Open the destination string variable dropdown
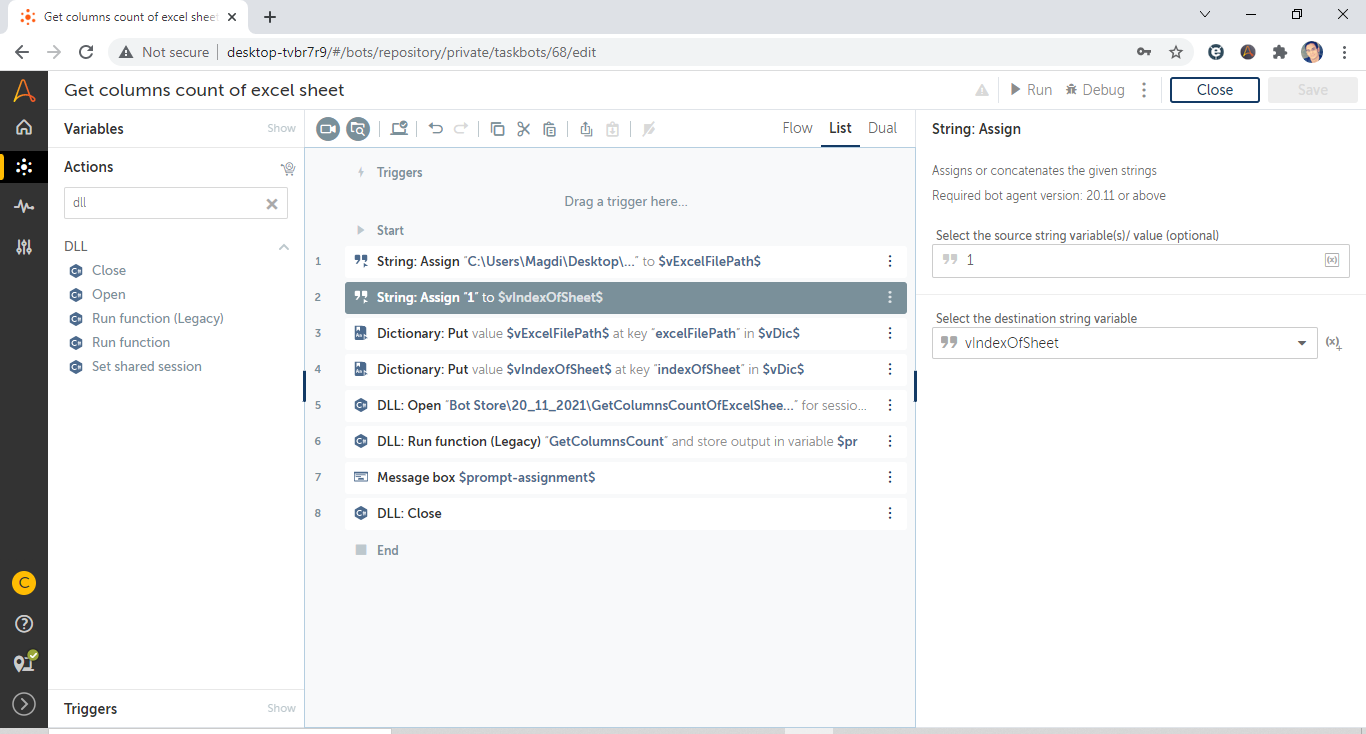The width and height of the screenshot is (1366, 734). click(1301, 343)
